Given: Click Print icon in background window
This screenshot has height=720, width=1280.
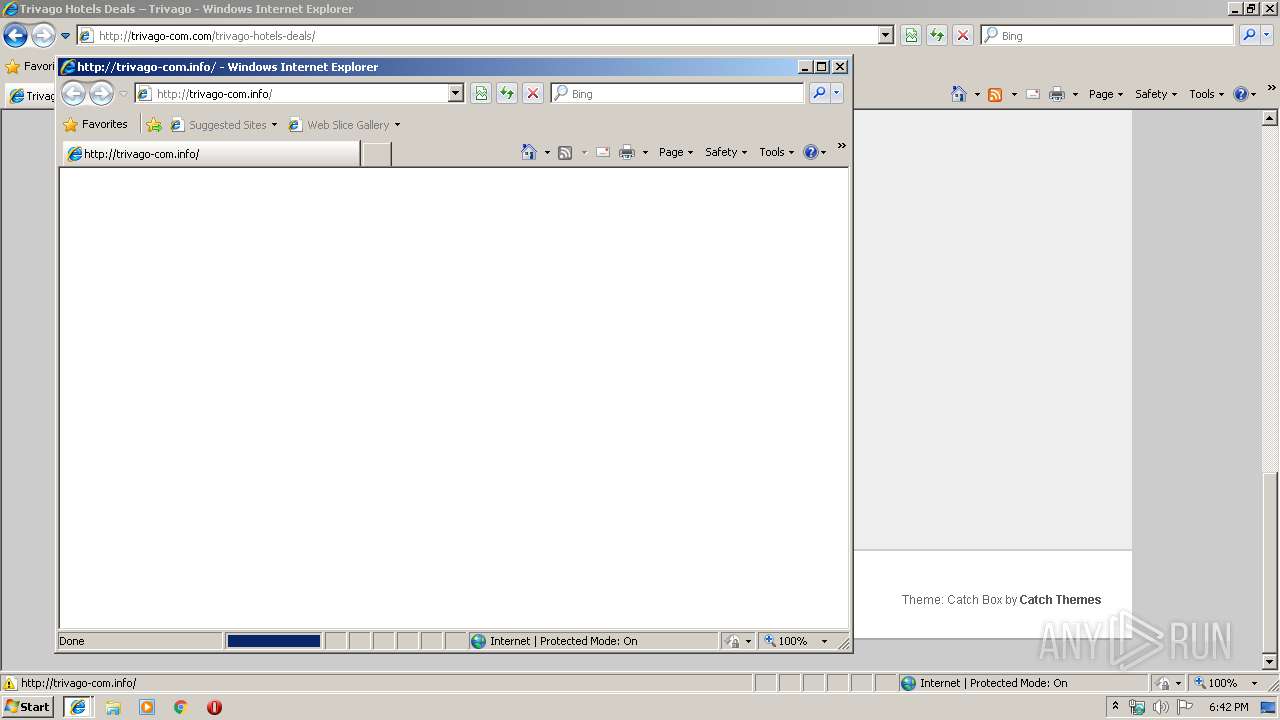Looking at the screenshot, I should point(1057,94).
